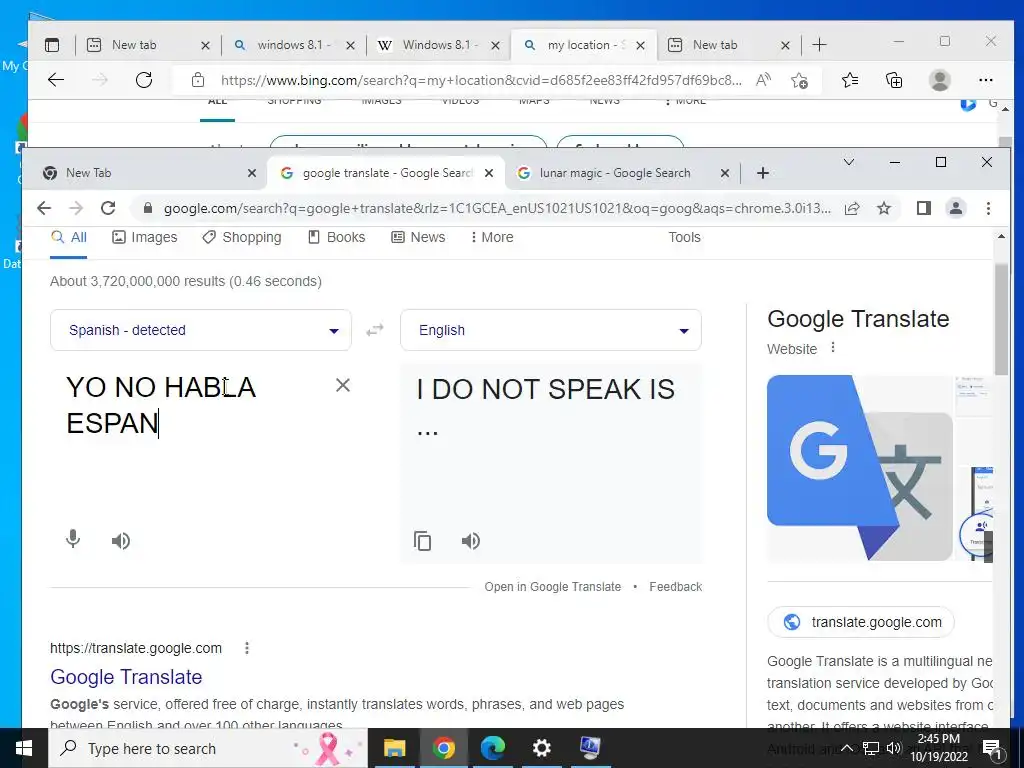Clear the source text with the X

click(343, 385)
